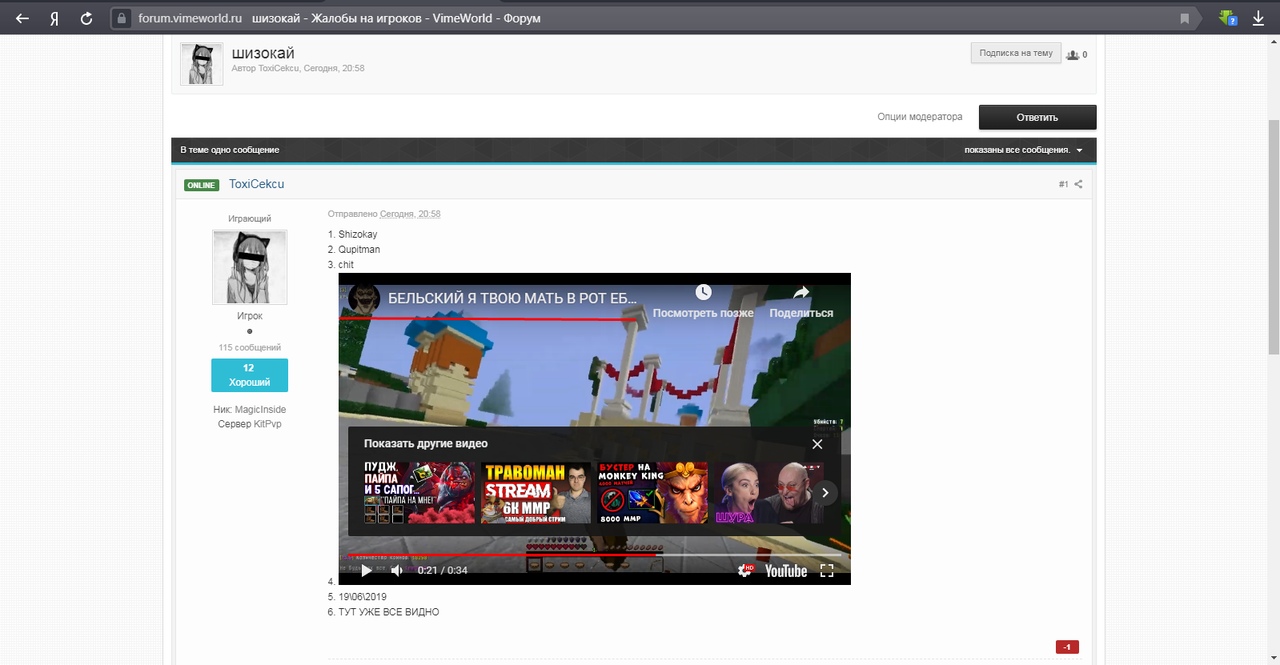Image resolution: width=1280 pixels, height=665 pixels.
Task: Click the topic title 'шизокай'
Action: pyautogui.click(x=263, y=53)
